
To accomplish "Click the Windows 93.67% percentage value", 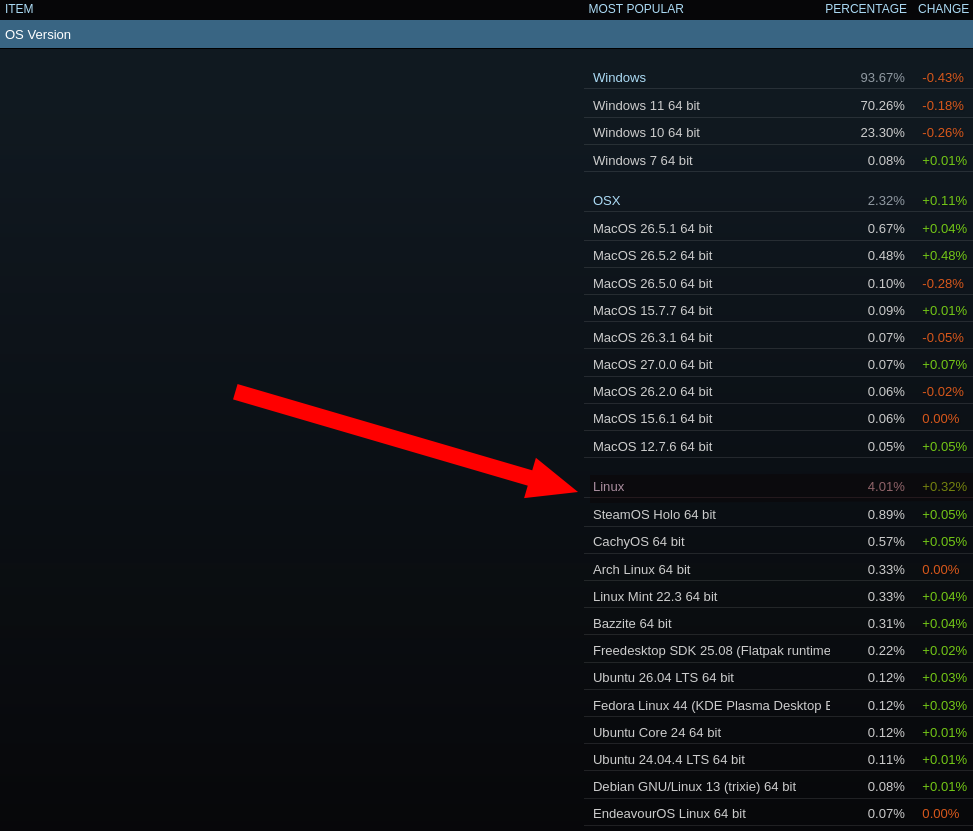I will point(882,78).
